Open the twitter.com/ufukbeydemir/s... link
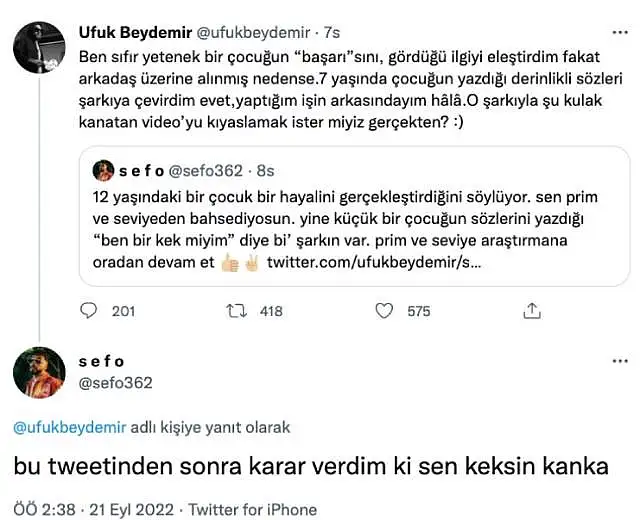The image size is (640, 520). [374, 262]
